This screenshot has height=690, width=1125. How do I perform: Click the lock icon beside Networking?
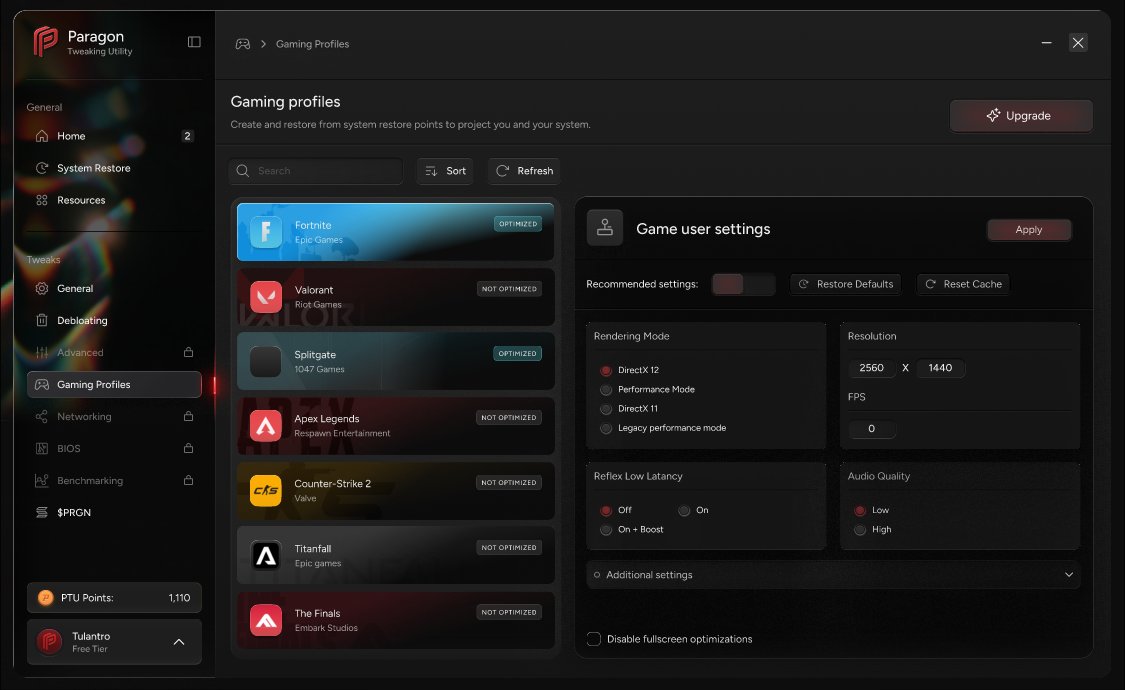coord(188,416)
